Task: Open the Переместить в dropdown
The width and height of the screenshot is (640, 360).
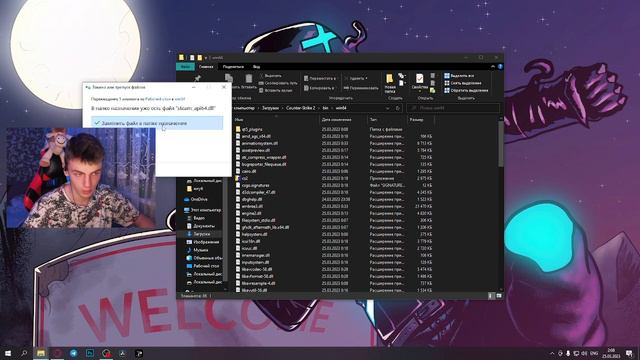Action: tap(320, 78)
